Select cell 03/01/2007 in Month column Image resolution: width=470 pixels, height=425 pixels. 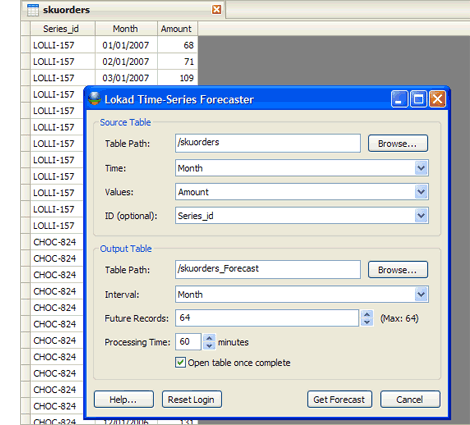[x=126, y=78]
